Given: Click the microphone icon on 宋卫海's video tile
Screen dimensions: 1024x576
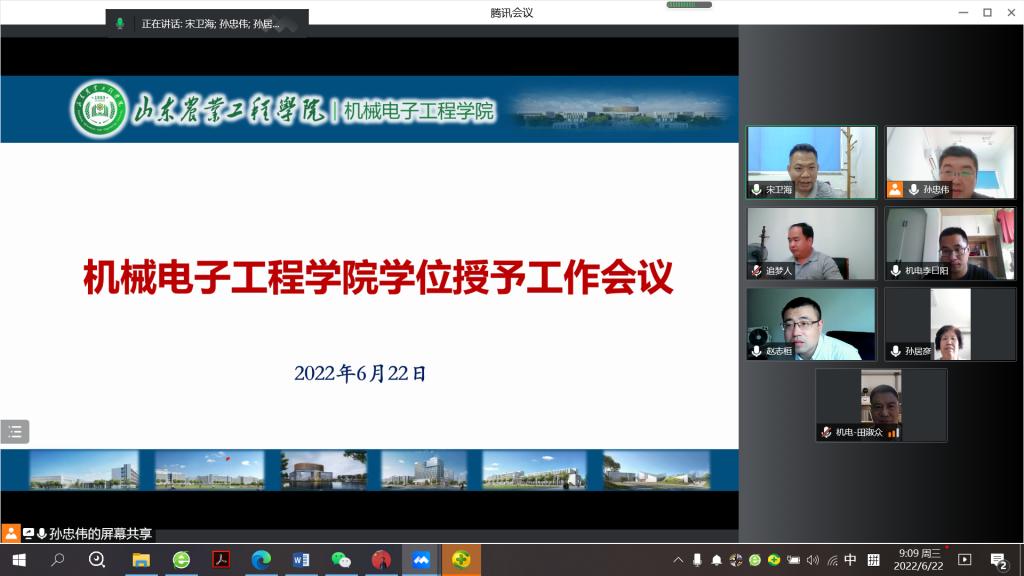Looking at the screenshot, I should point(757,189).
